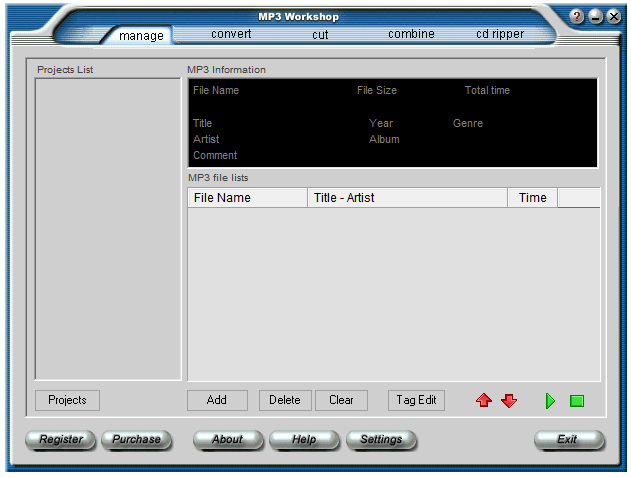
Task: Close the MP3 Workshop window
Action: point(614,16)
